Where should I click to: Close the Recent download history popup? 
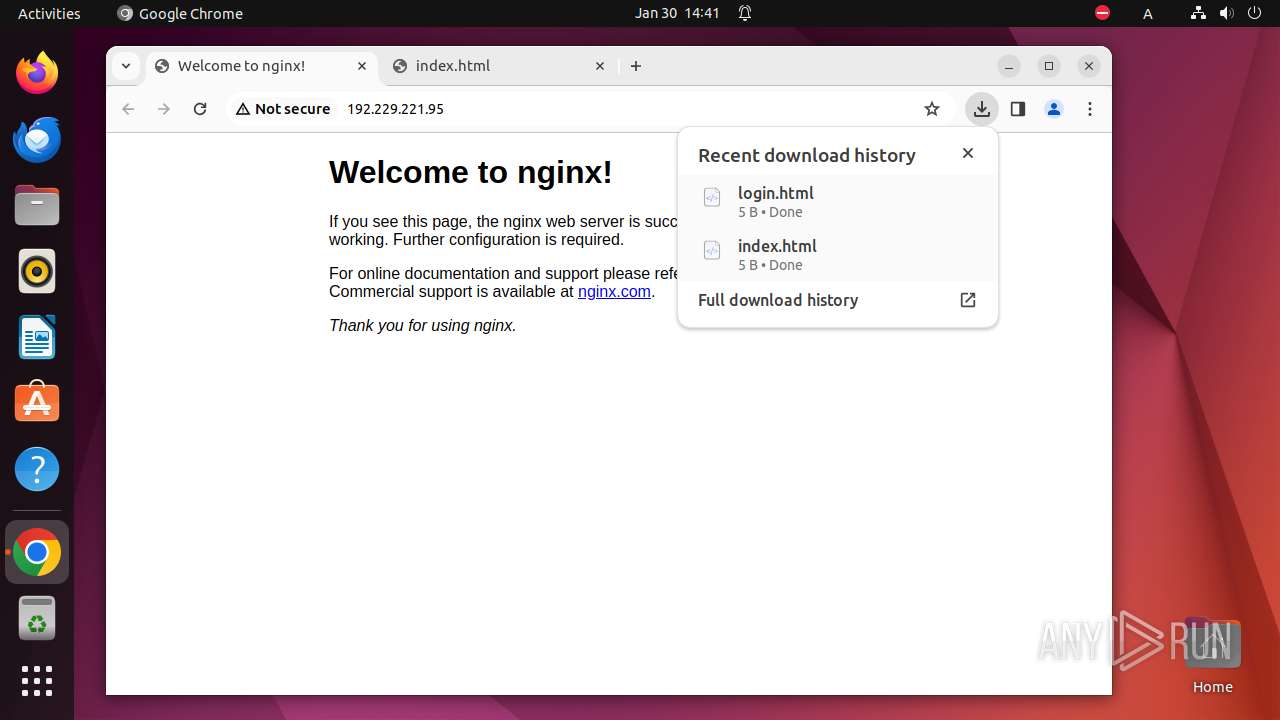[x=967, y=153]
